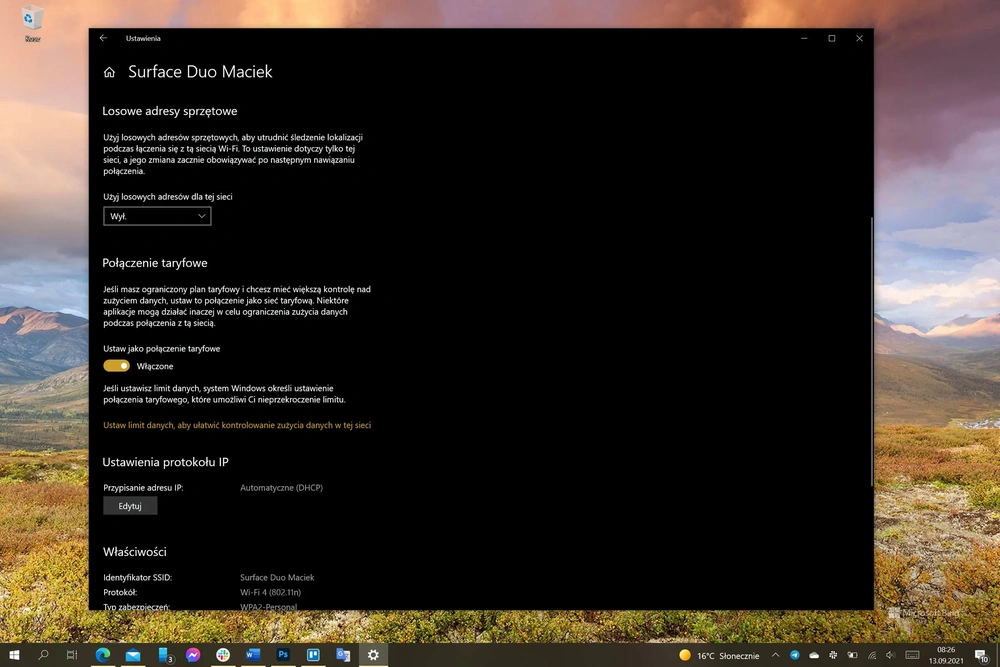Open Slack from the taskbar
Image resolution: width=1000 pixels, height=667 pixels.
(223, 655)
